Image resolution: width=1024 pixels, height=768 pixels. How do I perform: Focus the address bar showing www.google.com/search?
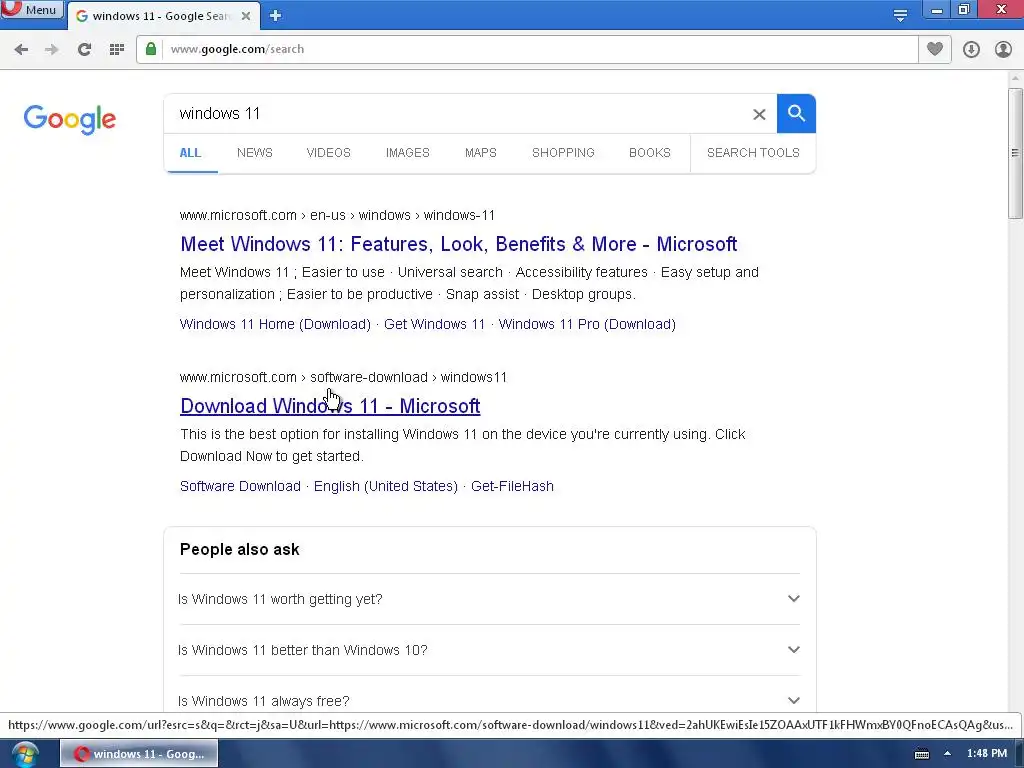[527, 49]
